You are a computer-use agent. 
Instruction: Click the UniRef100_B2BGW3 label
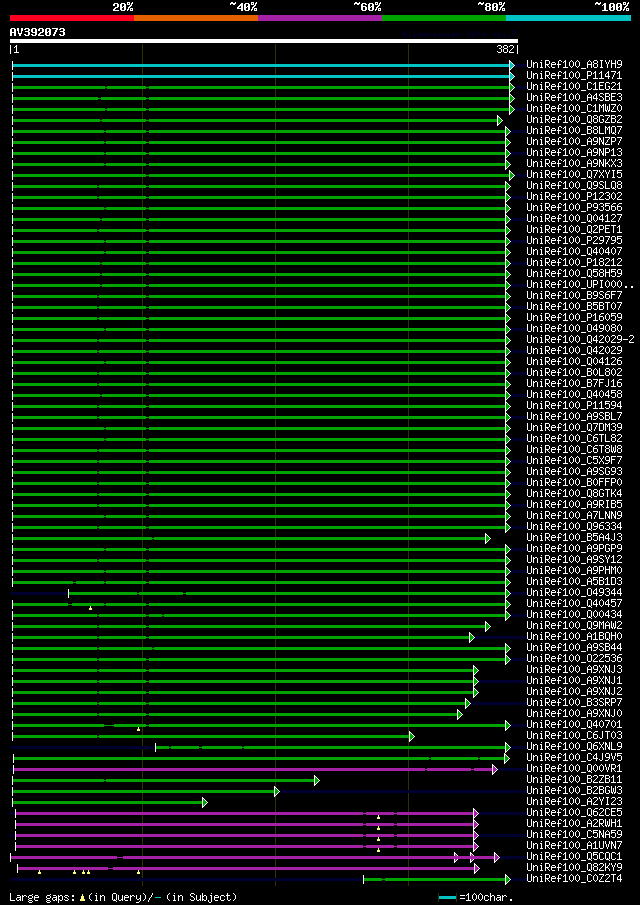(x=574, y=791)
